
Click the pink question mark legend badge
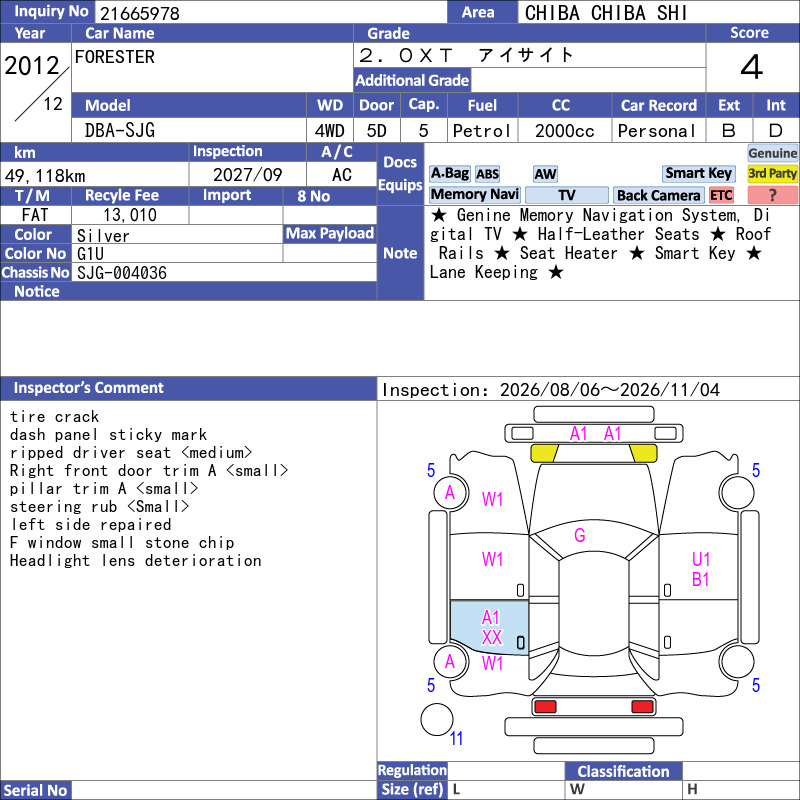(772, 195)
